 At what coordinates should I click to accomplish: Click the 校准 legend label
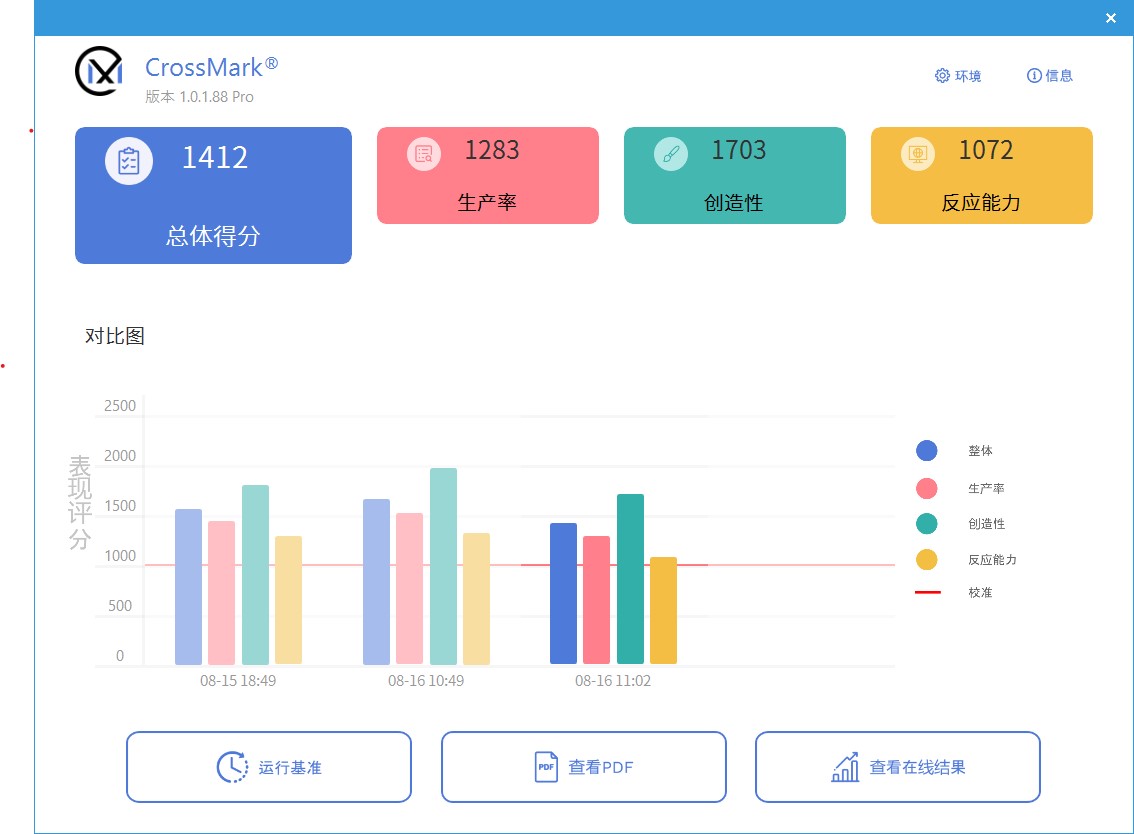click(x=980, y=592)
